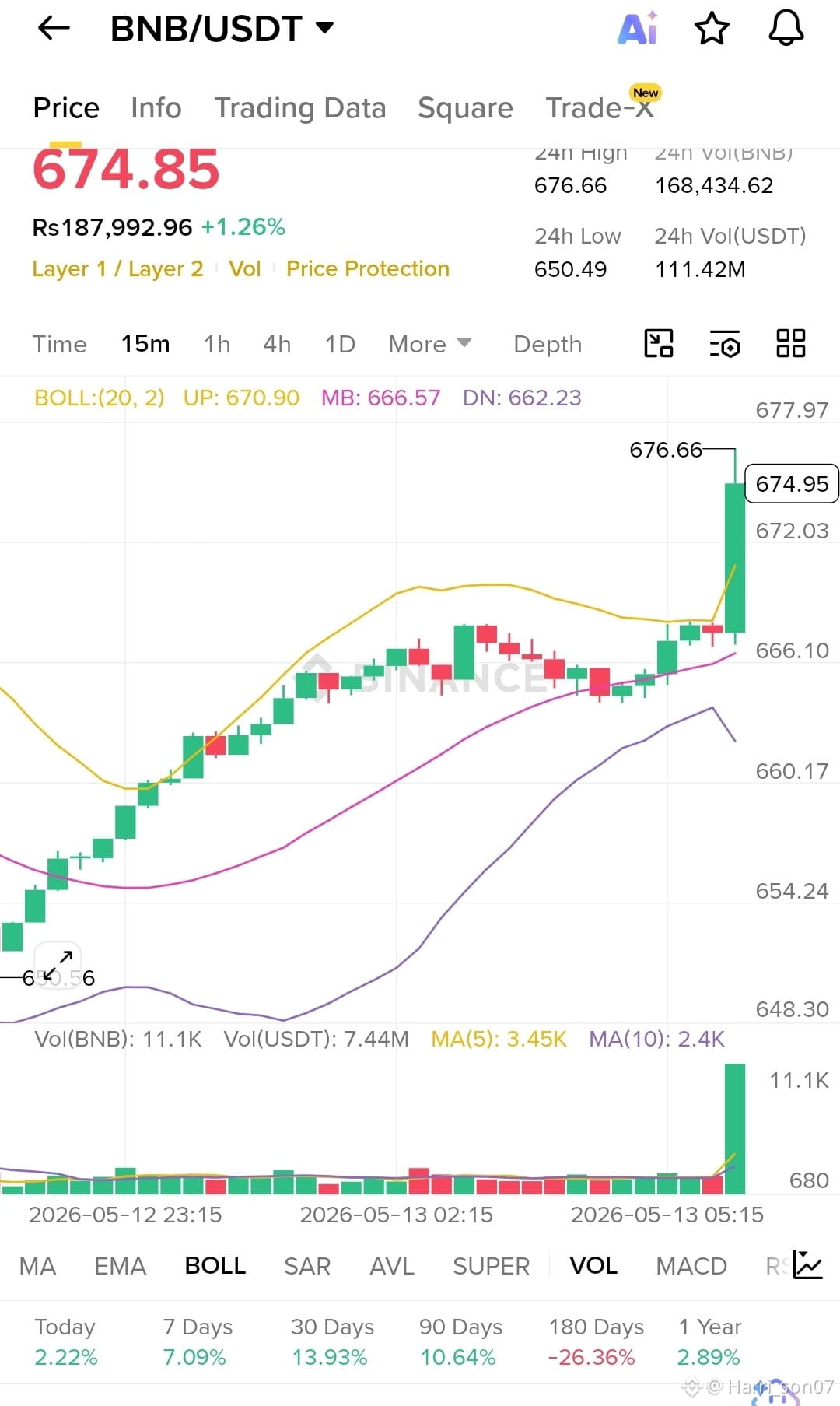840x1406 pixels.
Task: Enable the AVL indicator
Action: click(392, 1266)
